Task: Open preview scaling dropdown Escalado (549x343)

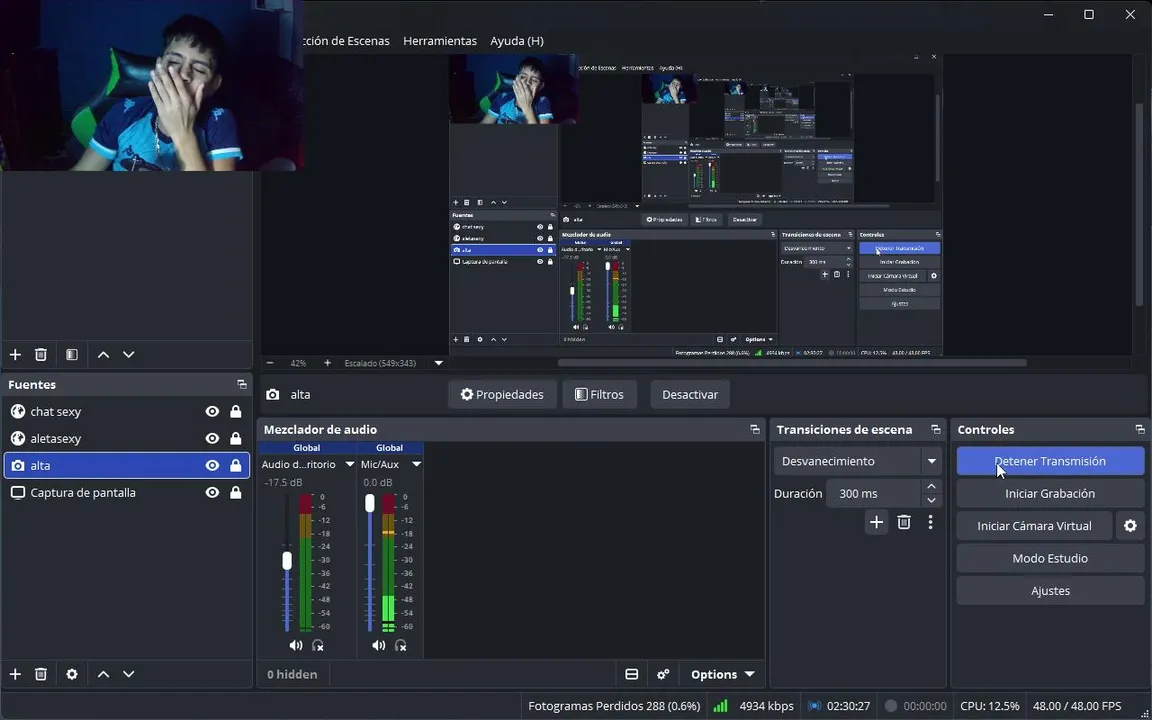Action: (439, 363)
